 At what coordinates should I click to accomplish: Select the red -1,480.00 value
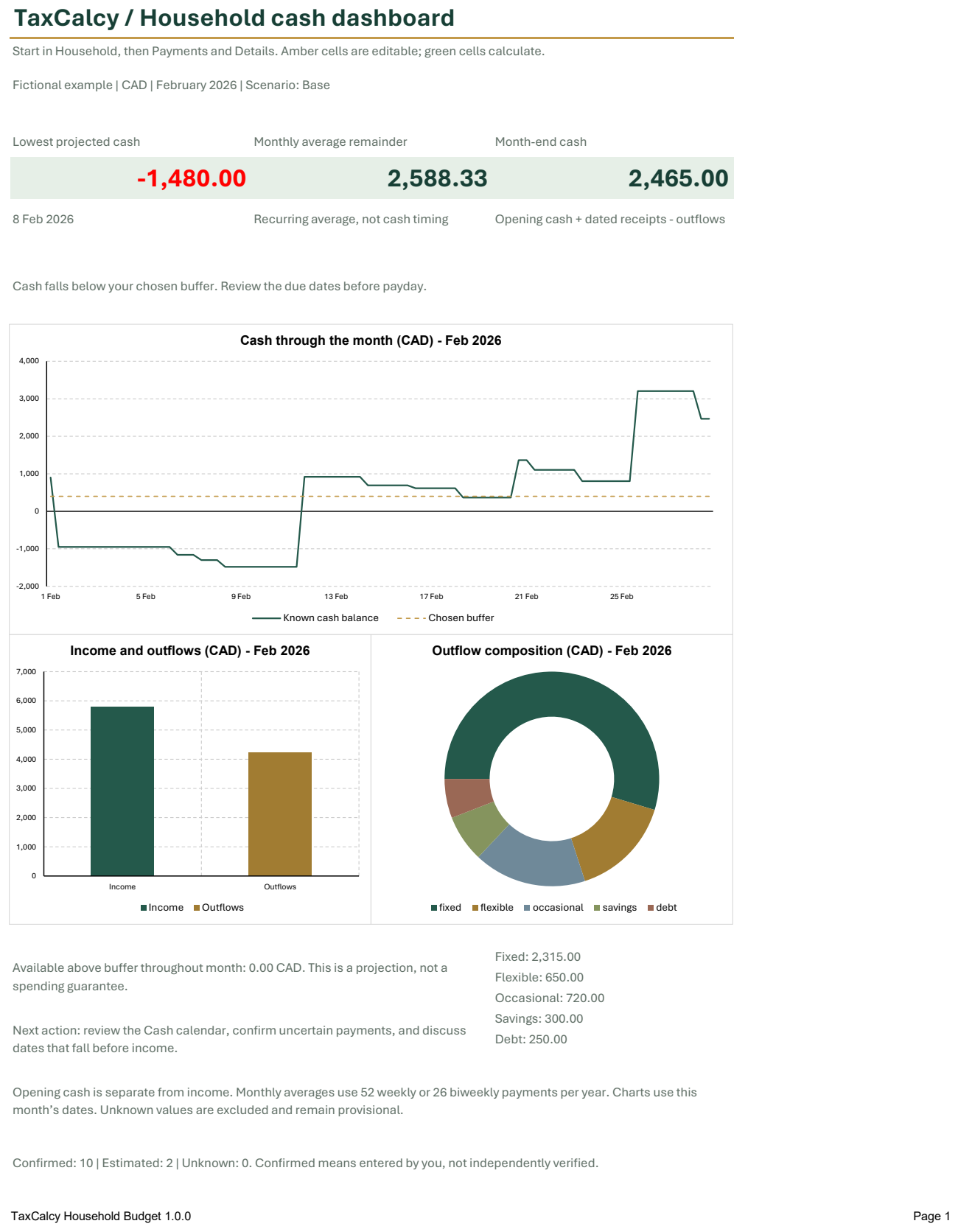(192, 178)
